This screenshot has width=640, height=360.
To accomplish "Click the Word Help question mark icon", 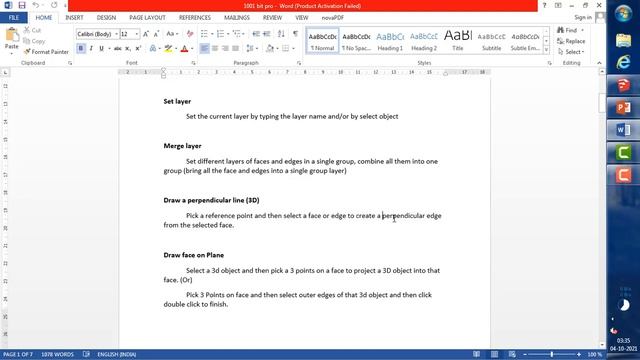I will [544, 5].
